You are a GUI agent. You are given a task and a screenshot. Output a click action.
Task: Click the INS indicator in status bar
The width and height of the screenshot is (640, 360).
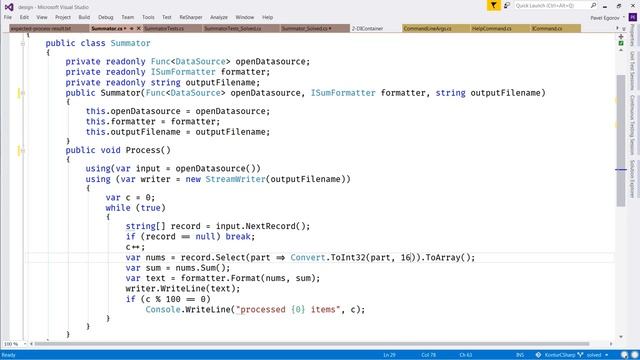[x=520, y=355]
